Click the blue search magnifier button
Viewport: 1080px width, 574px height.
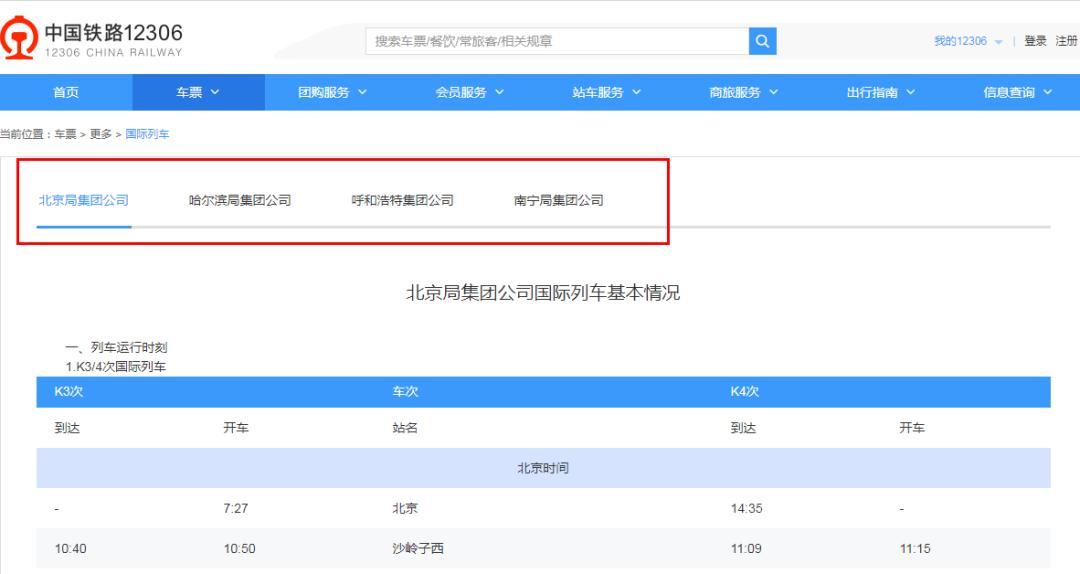(x=762, y=41)
